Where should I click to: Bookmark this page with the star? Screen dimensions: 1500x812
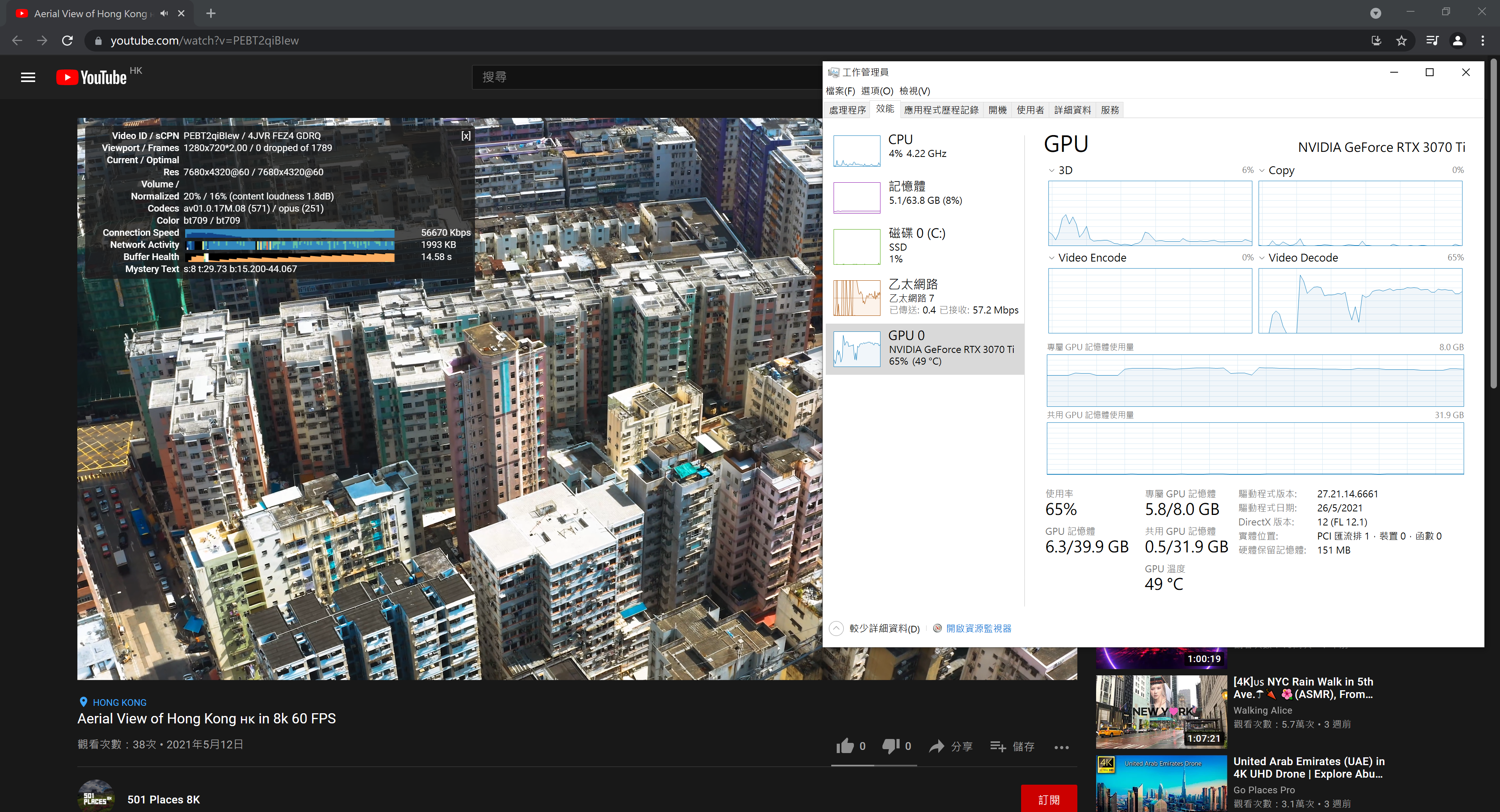tap(1401, 41)
